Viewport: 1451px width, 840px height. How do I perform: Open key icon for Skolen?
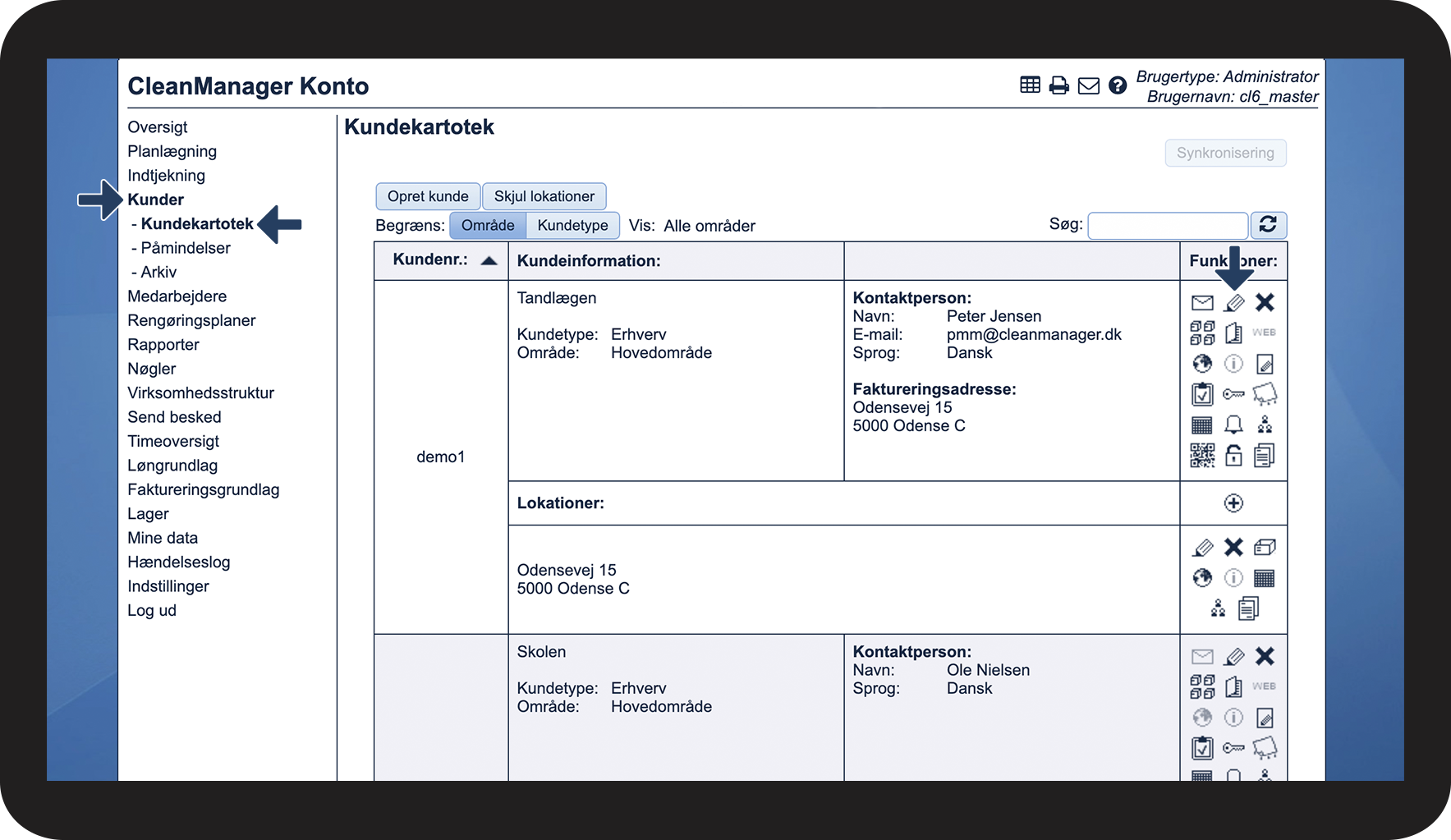[x=1233, y=748]
